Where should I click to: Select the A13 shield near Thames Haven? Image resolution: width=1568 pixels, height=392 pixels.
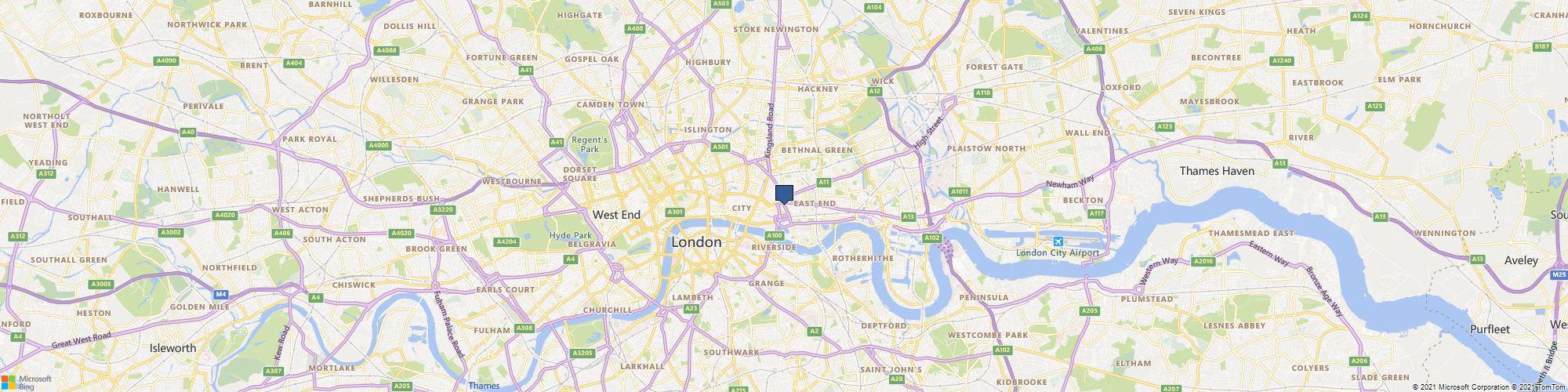pyautogui.click(x=1280, y=163)
